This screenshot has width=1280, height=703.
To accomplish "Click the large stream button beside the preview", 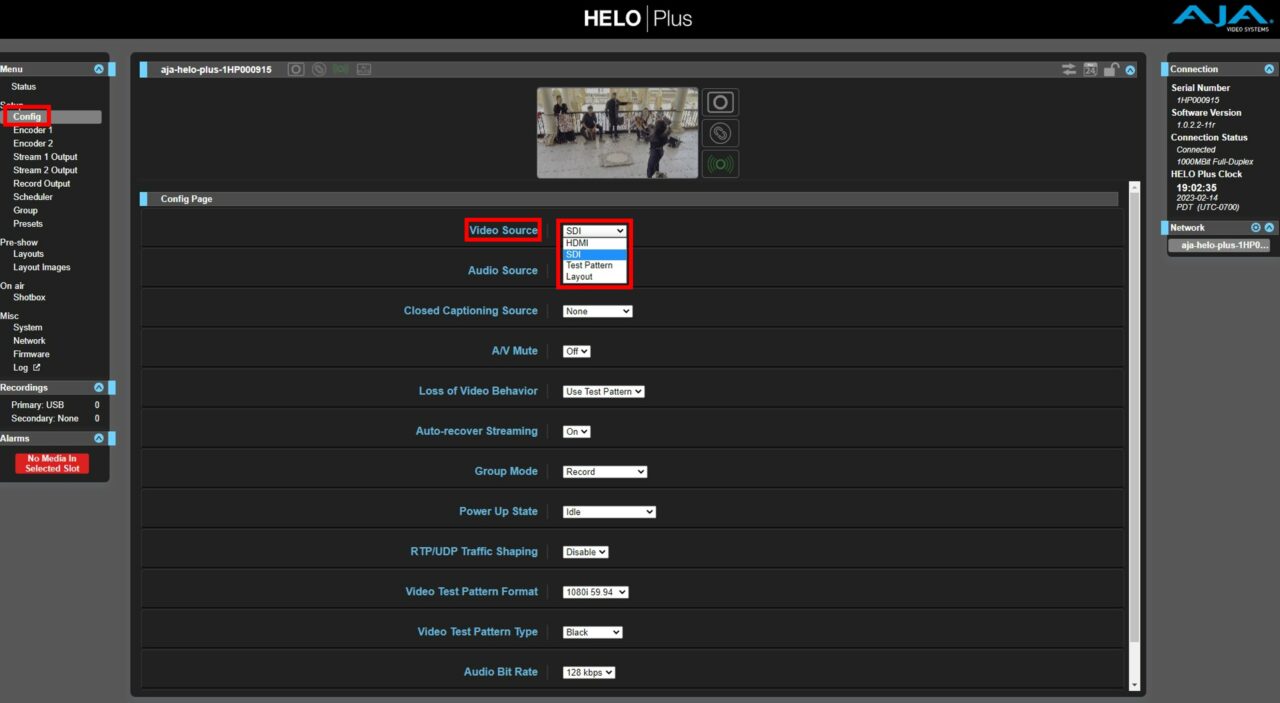I will tap(720, 164).
